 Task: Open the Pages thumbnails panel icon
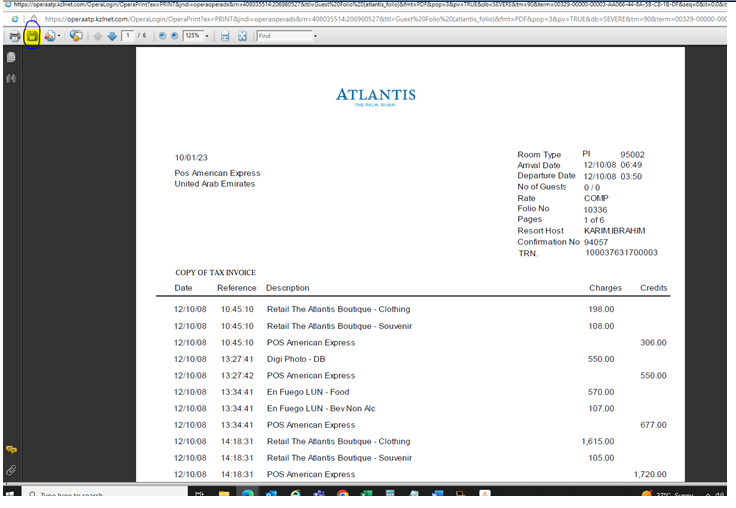(x=11, y=57)
